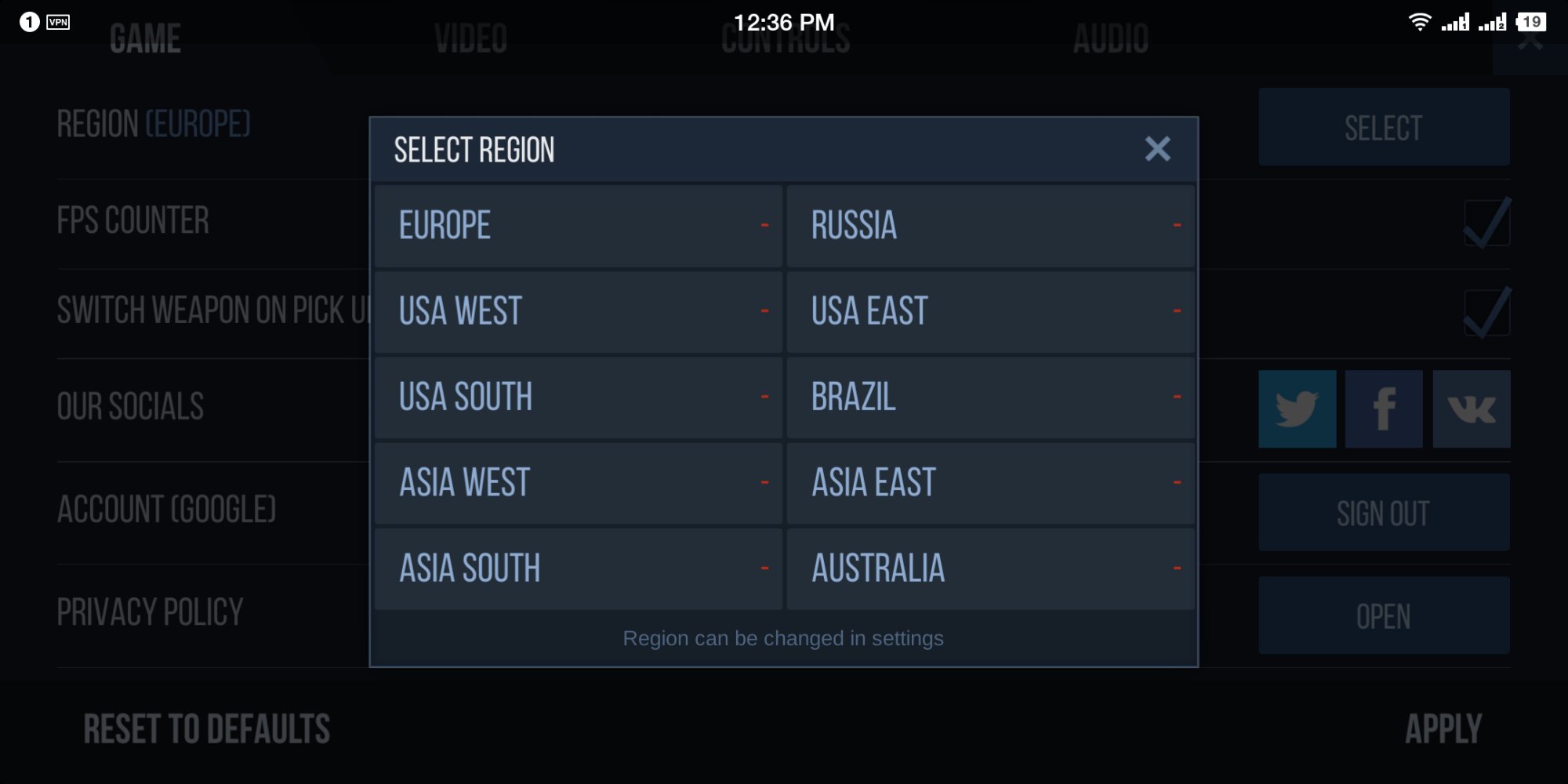Choose Australia from the region list
1568x784 pixels.
tap(991, 568)
